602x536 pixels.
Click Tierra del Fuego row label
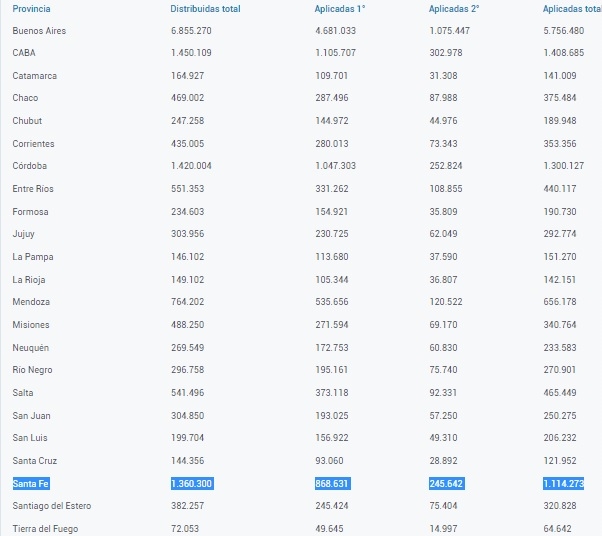click(x=45, y=528)
